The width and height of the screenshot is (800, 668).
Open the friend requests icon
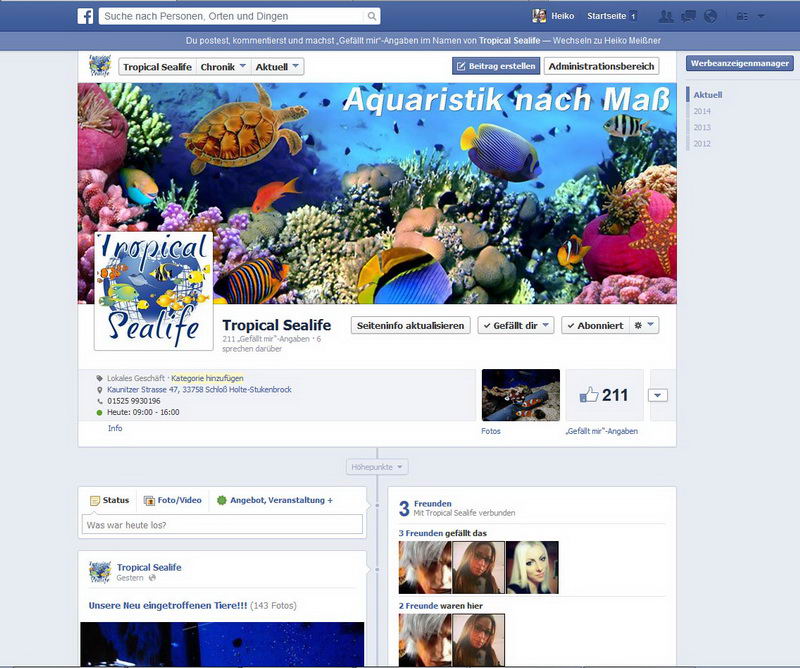tap(666, 16)
